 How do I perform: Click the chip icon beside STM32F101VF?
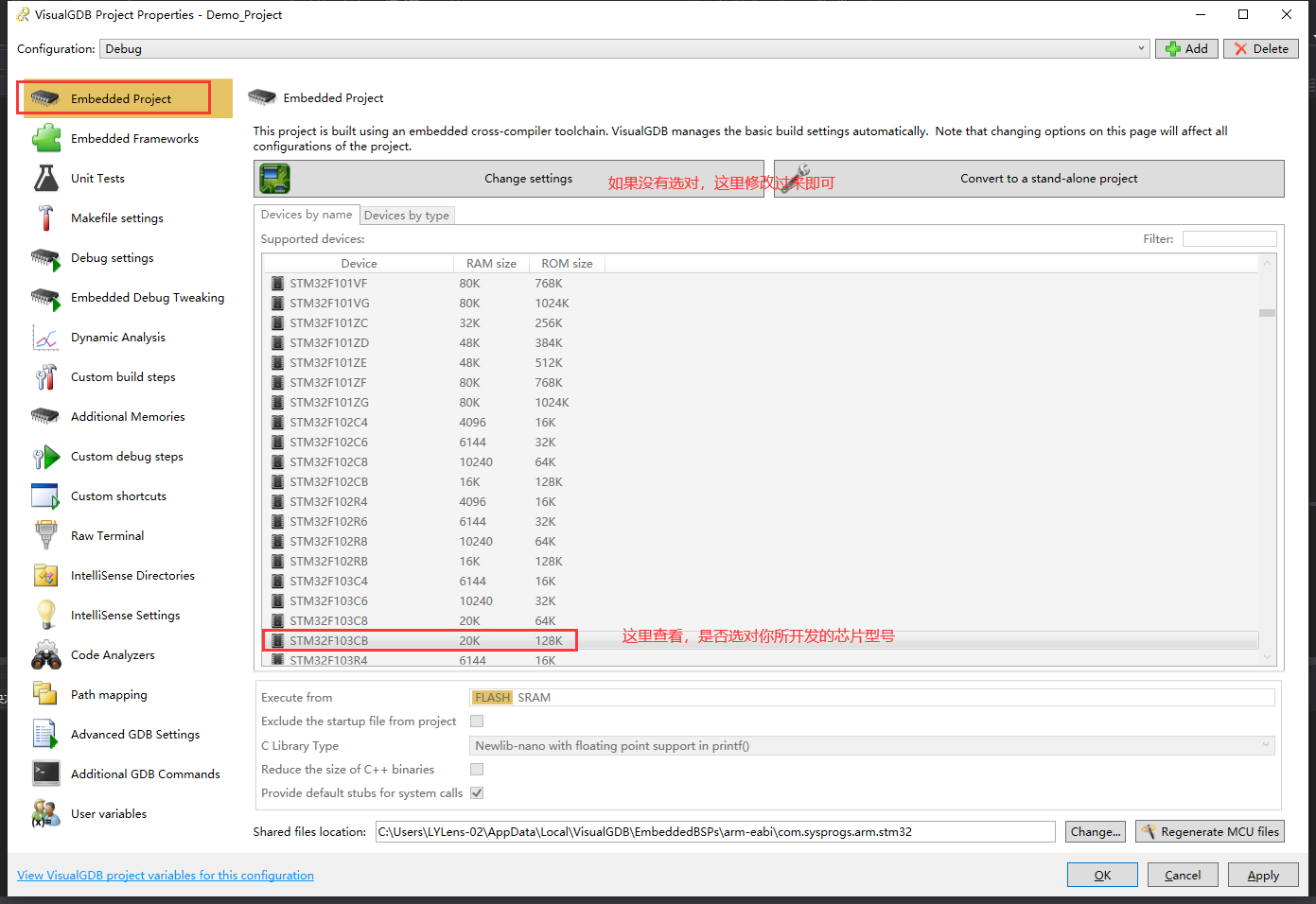(x=277, y=284)
